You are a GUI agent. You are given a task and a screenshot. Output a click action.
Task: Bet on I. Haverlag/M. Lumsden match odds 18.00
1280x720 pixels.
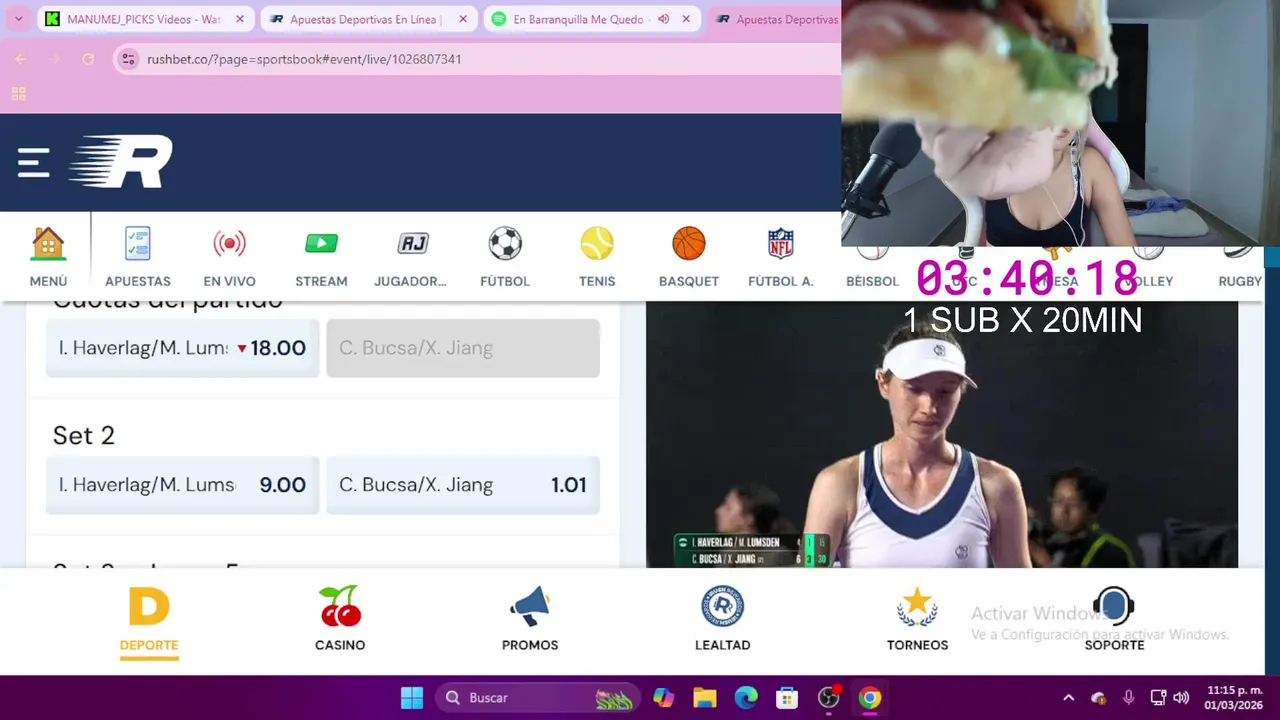point(183,348)
